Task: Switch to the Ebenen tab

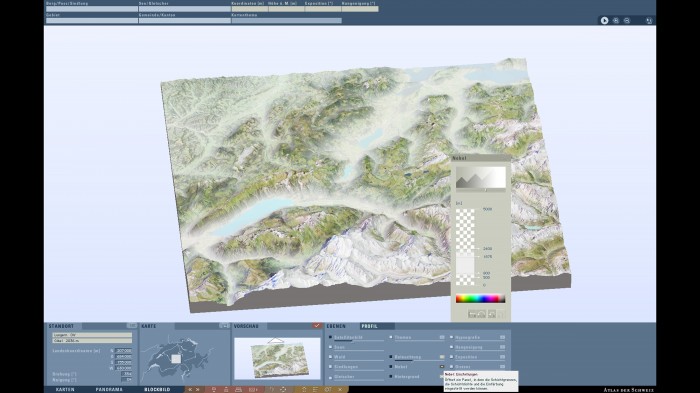Action: pyautogui.click(x=336, y=326)
